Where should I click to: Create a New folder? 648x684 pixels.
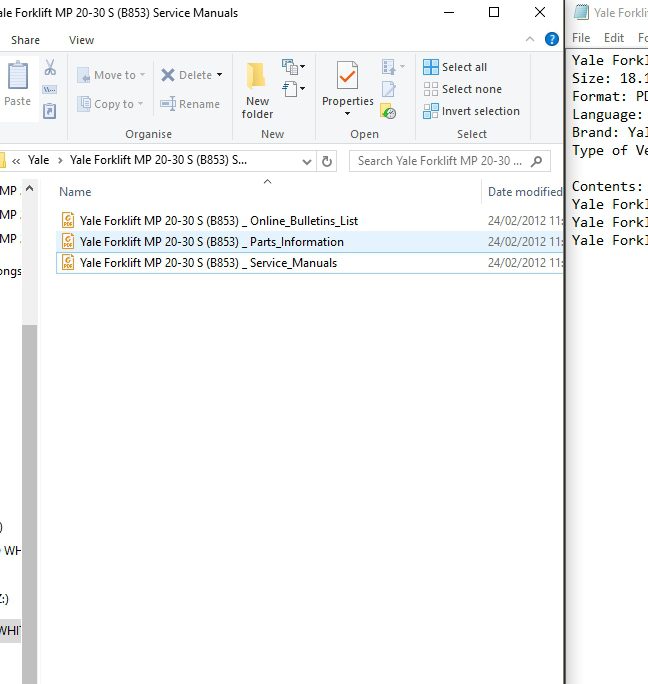click(257, 90)
